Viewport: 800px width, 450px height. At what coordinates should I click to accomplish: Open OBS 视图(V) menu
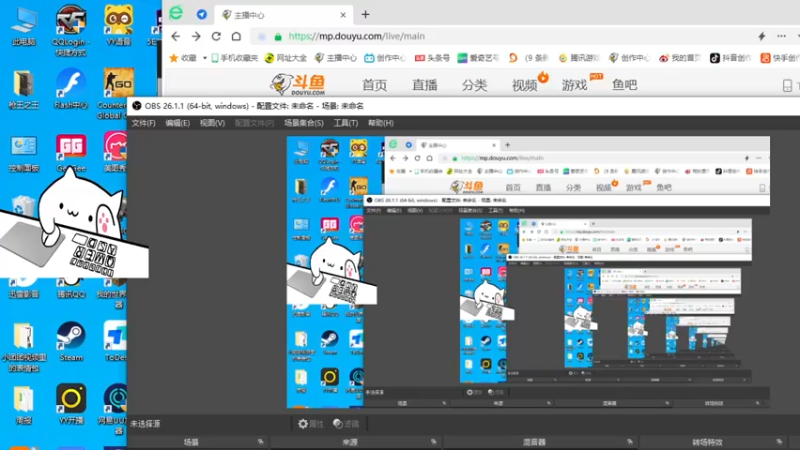click(x=212, y=123)
